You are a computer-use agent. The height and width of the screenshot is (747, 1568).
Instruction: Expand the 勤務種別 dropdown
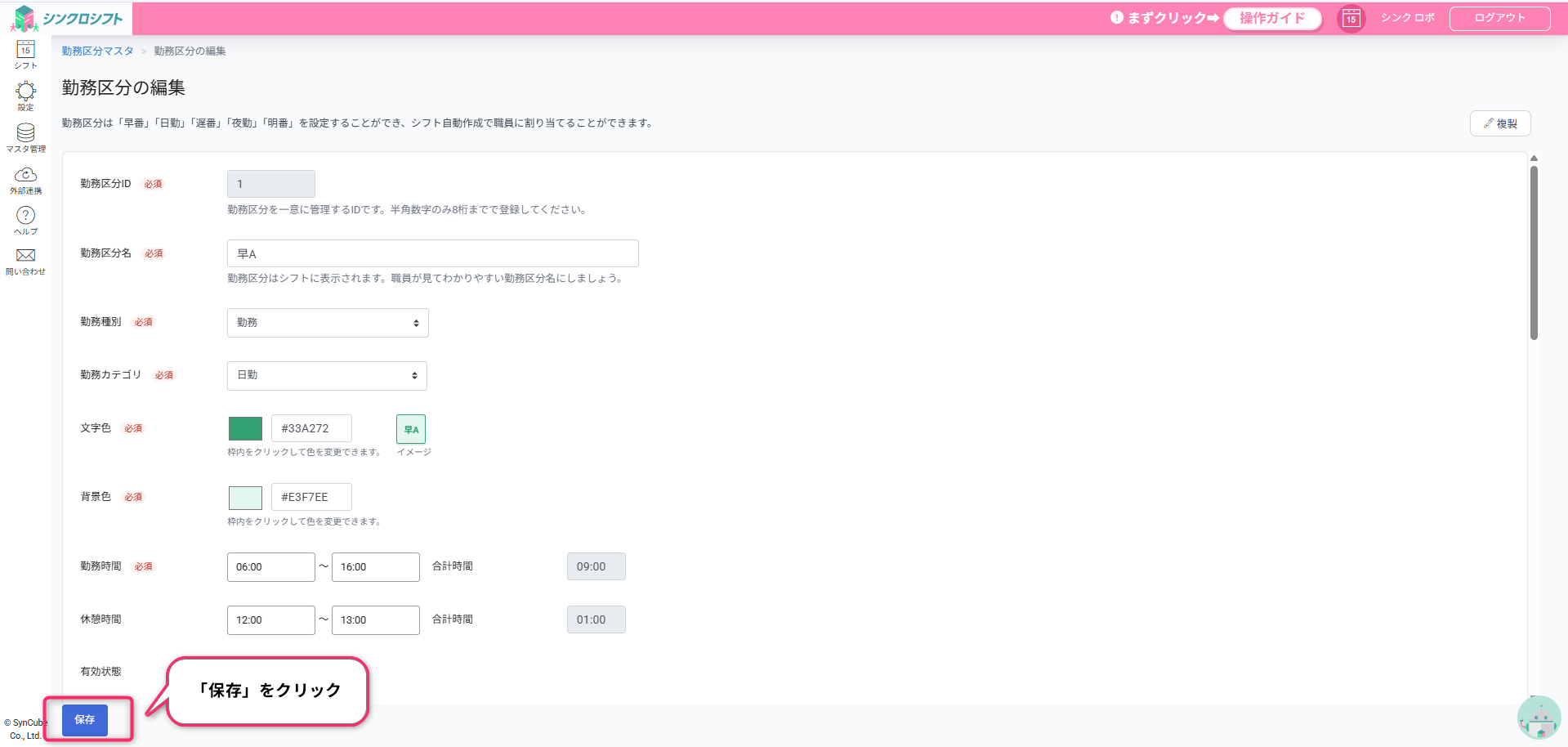(328, 323)
